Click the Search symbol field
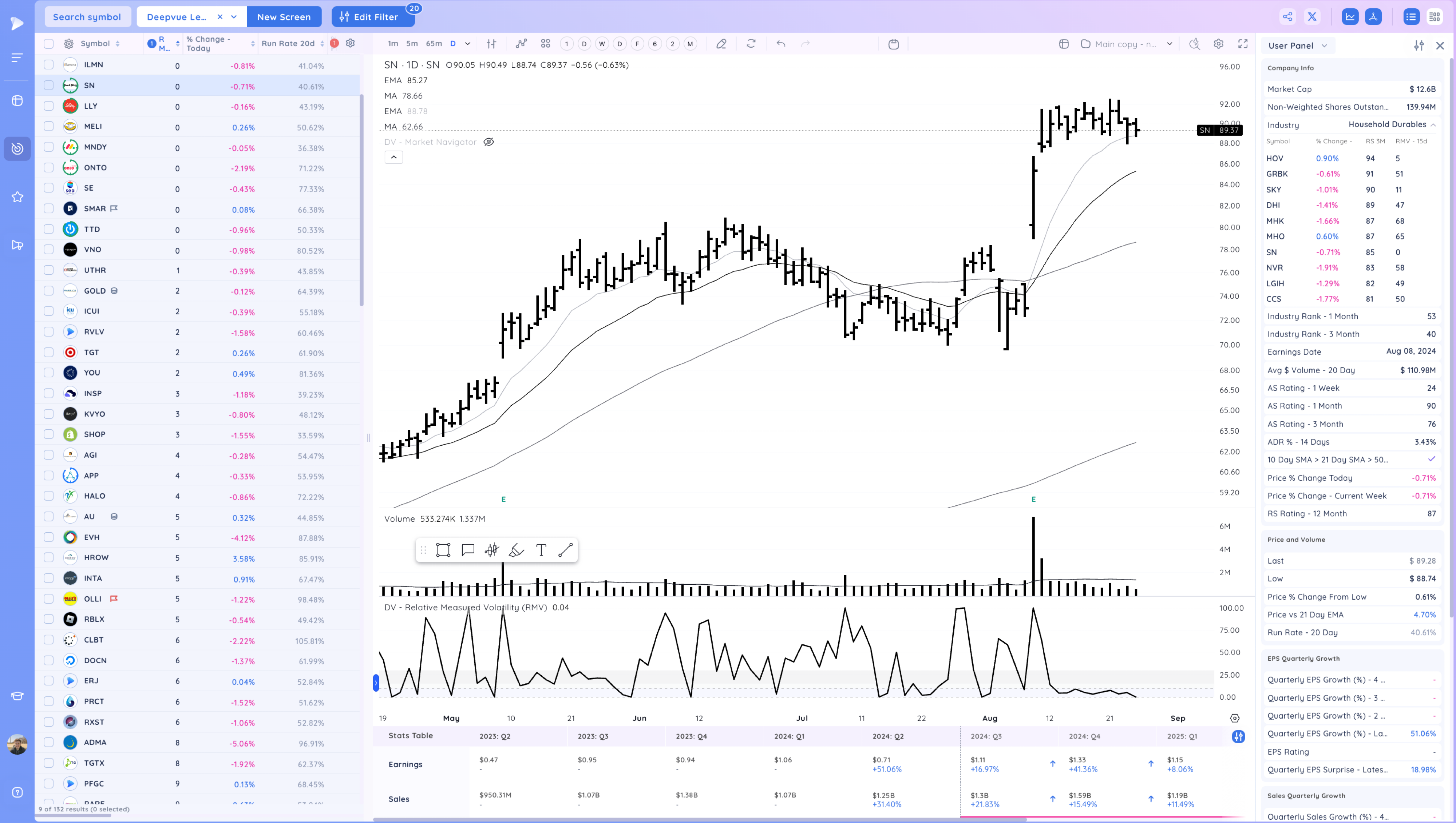Viewport: 1456px width, 823px height. coord(87,17)
